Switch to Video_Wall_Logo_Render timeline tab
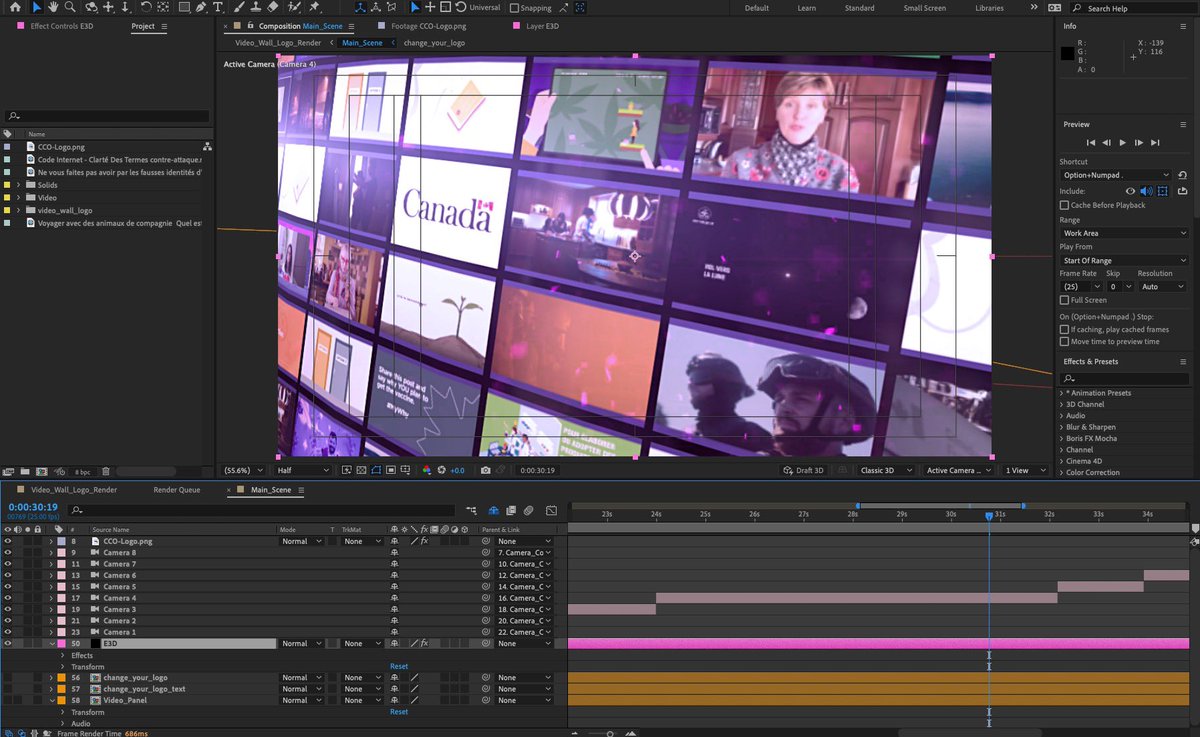Image resolution: width=1200 pixels, height=737 pixels. pyautogui.click(x=74, y=490)
